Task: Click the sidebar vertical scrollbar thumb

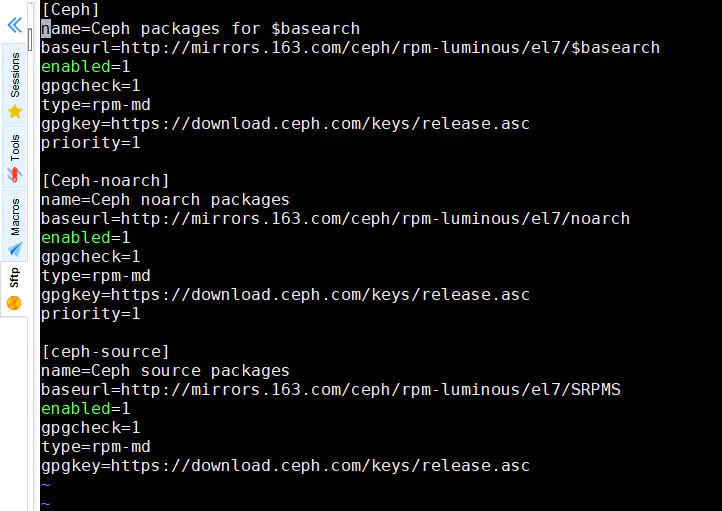Action: point(30,40)
